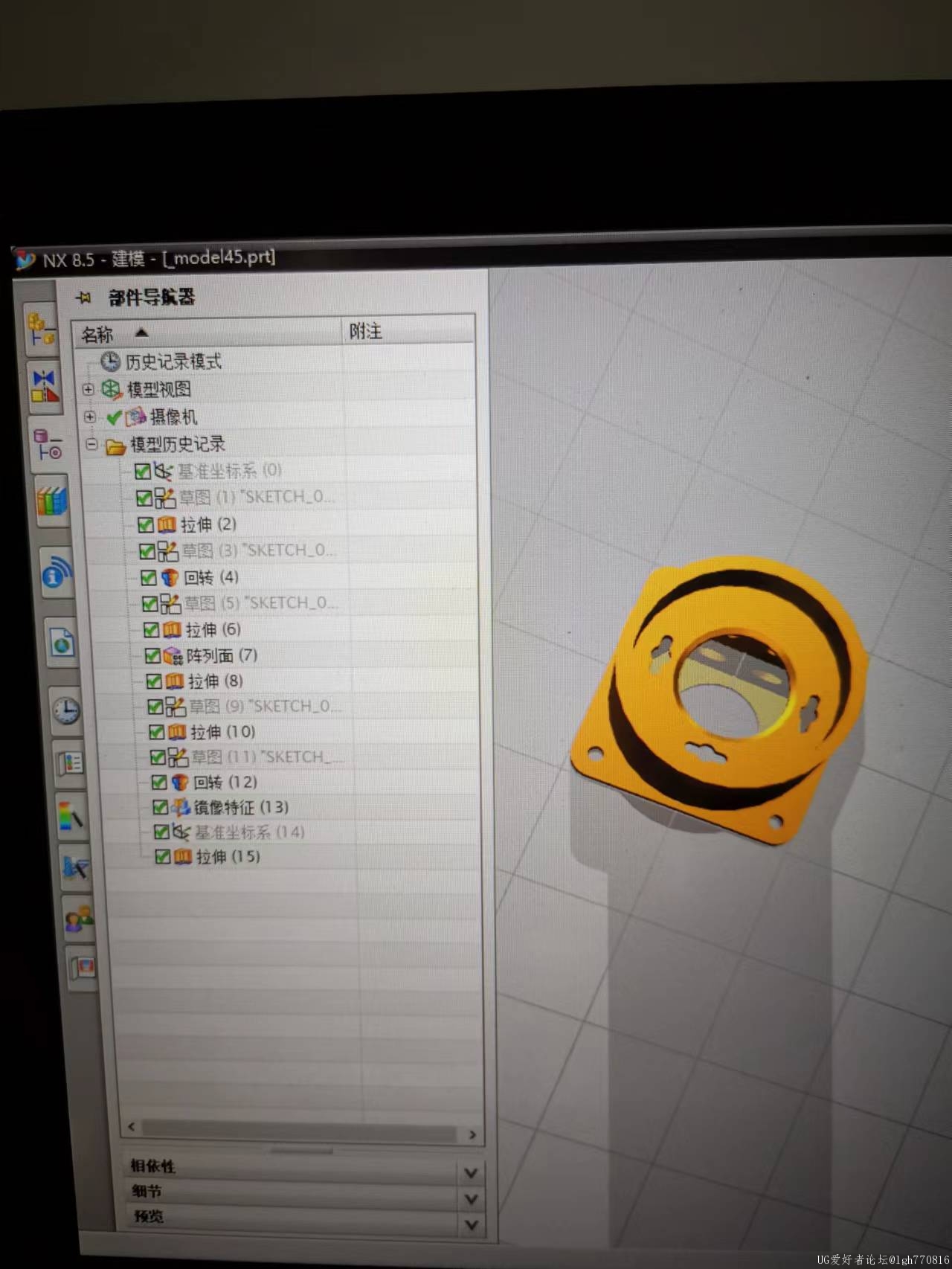Toggle the 拉伸 (2) checkbox

pos(146,525)
